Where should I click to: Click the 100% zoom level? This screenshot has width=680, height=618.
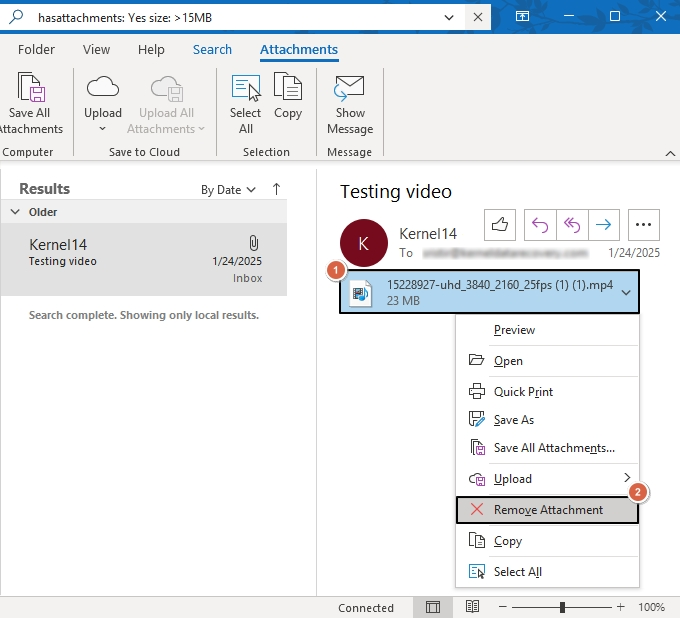click(651, 607)
